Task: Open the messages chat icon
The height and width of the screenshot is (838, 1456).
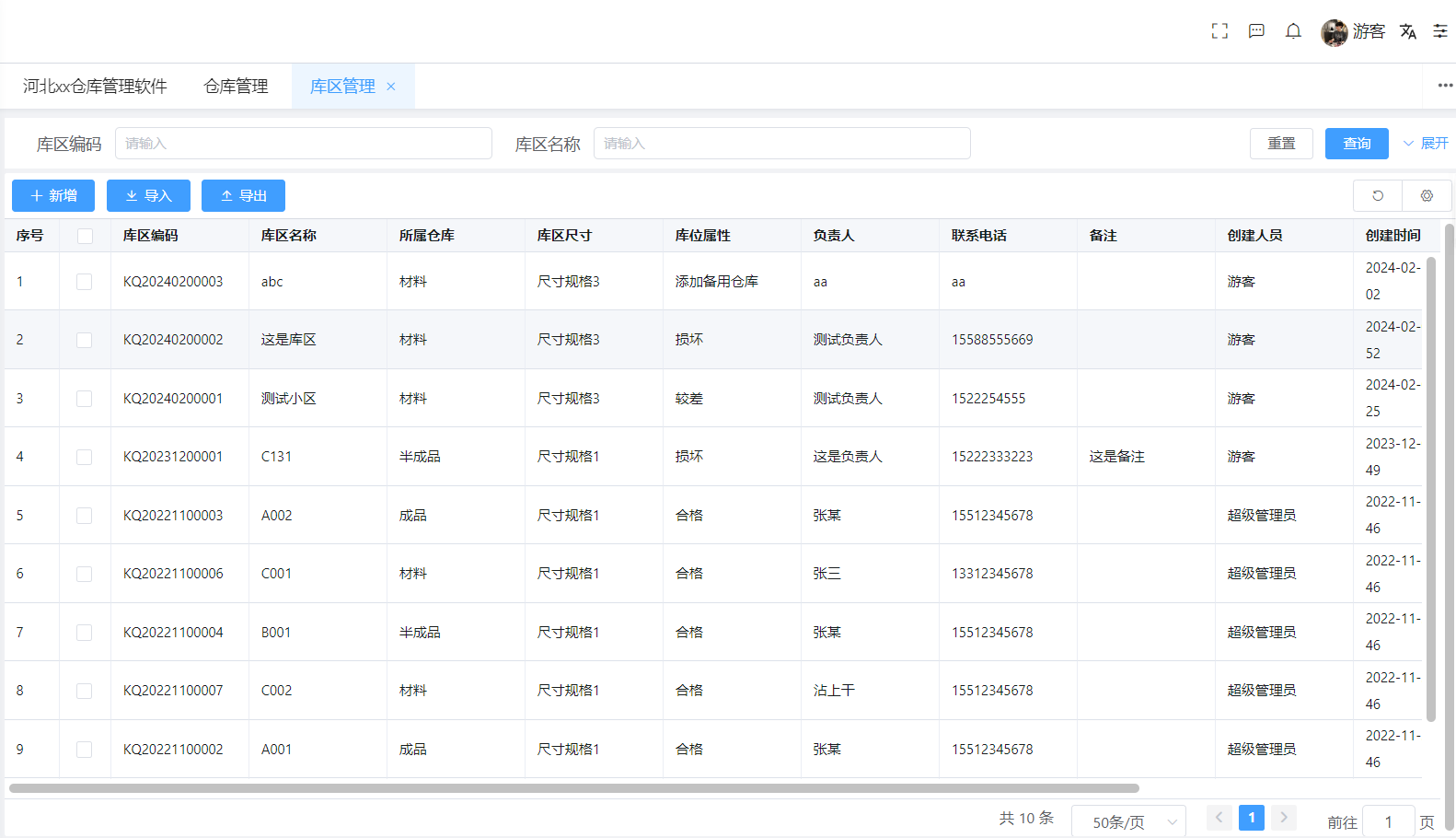Action: [1256, 31]
